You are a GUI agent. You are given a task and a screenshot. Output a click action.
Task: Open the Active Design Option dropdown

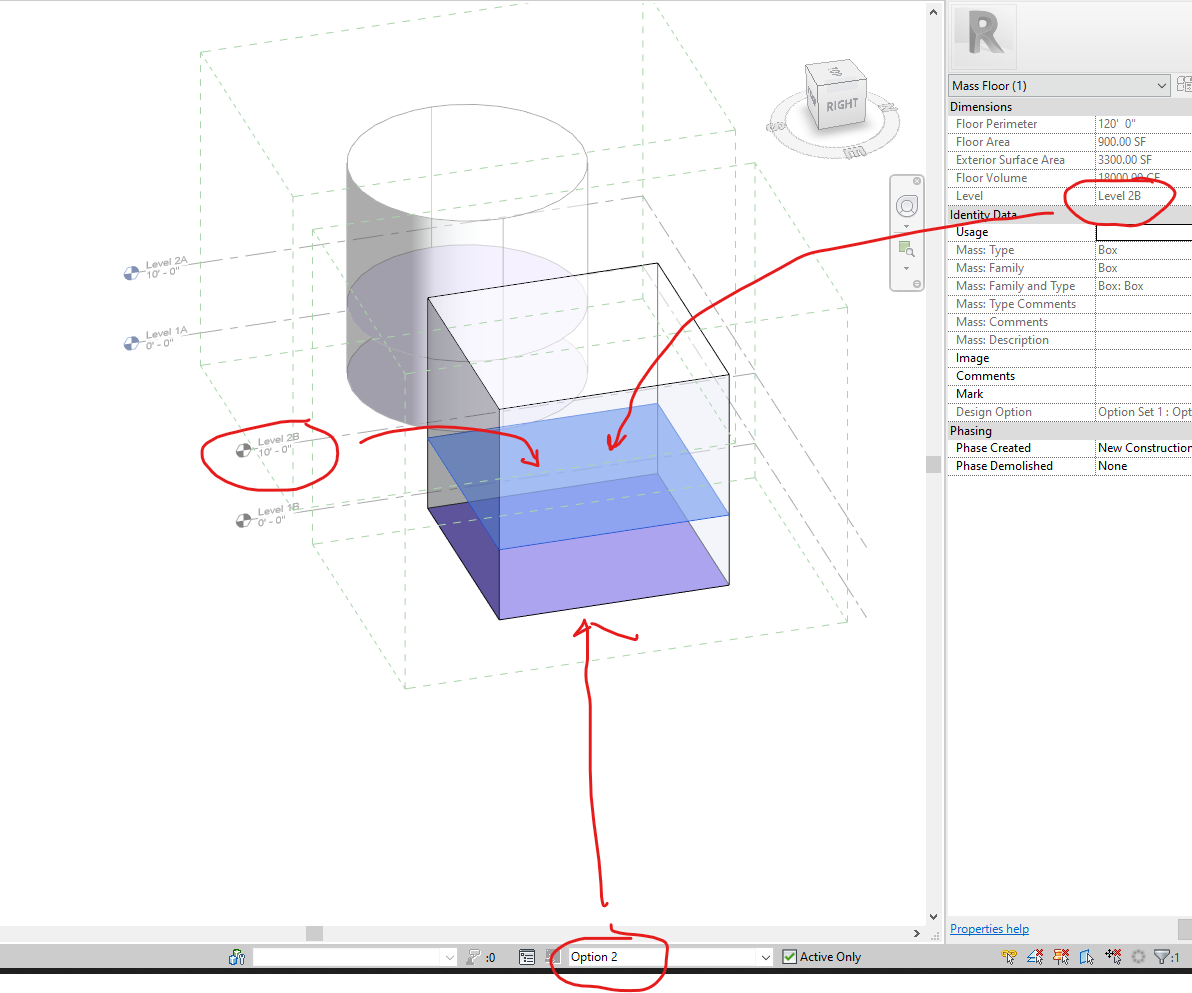point(765,957)
